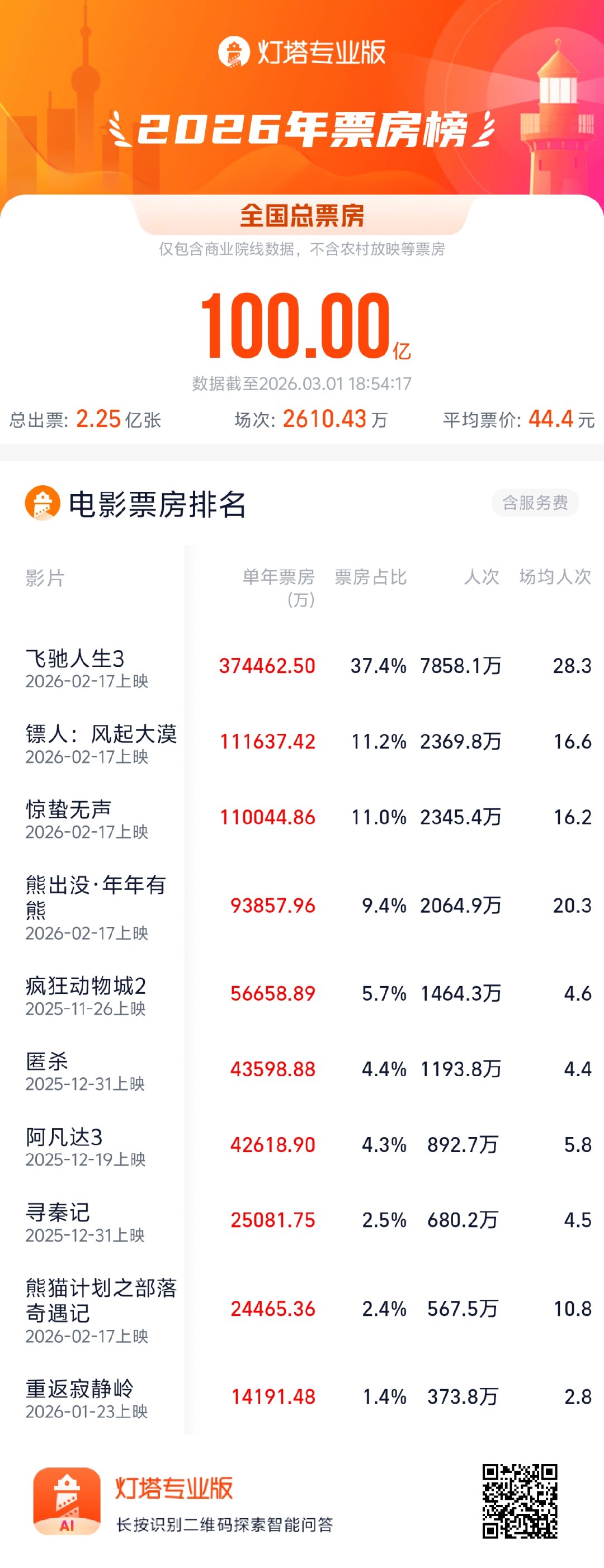Image resolution: width=604 pixels, height=1568 pixels.
Task: Click the 灯塔 AI app icon in footer
Action: pos(67,1501)
